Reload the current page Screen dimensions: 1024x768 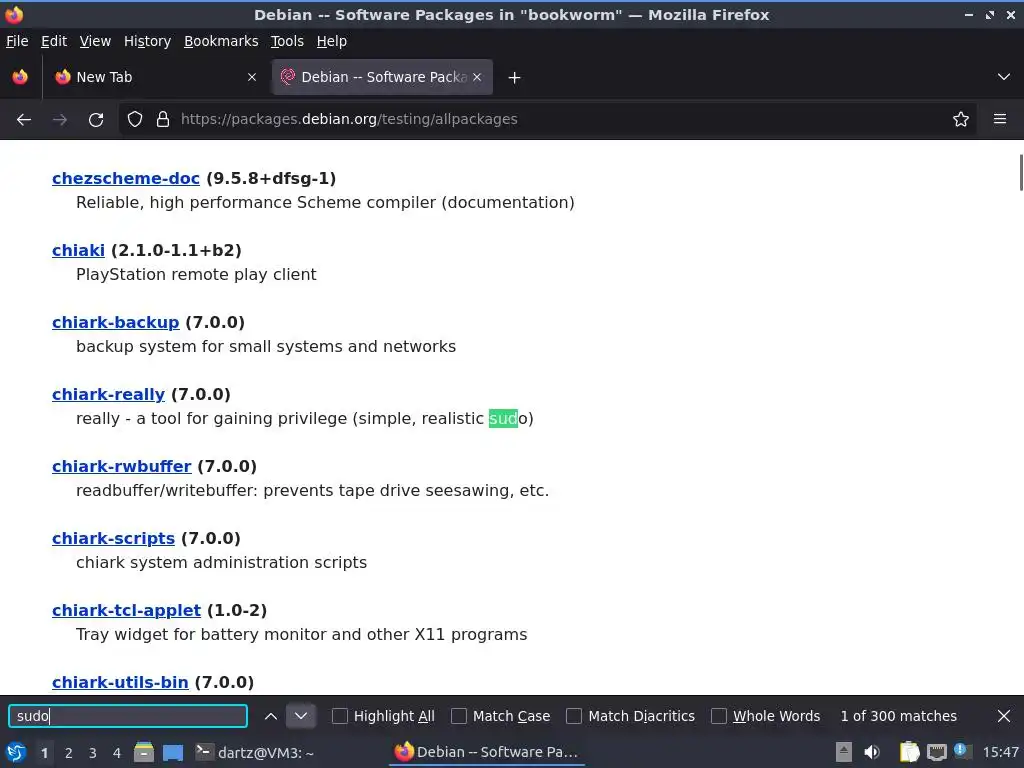(x=96, y=120)
